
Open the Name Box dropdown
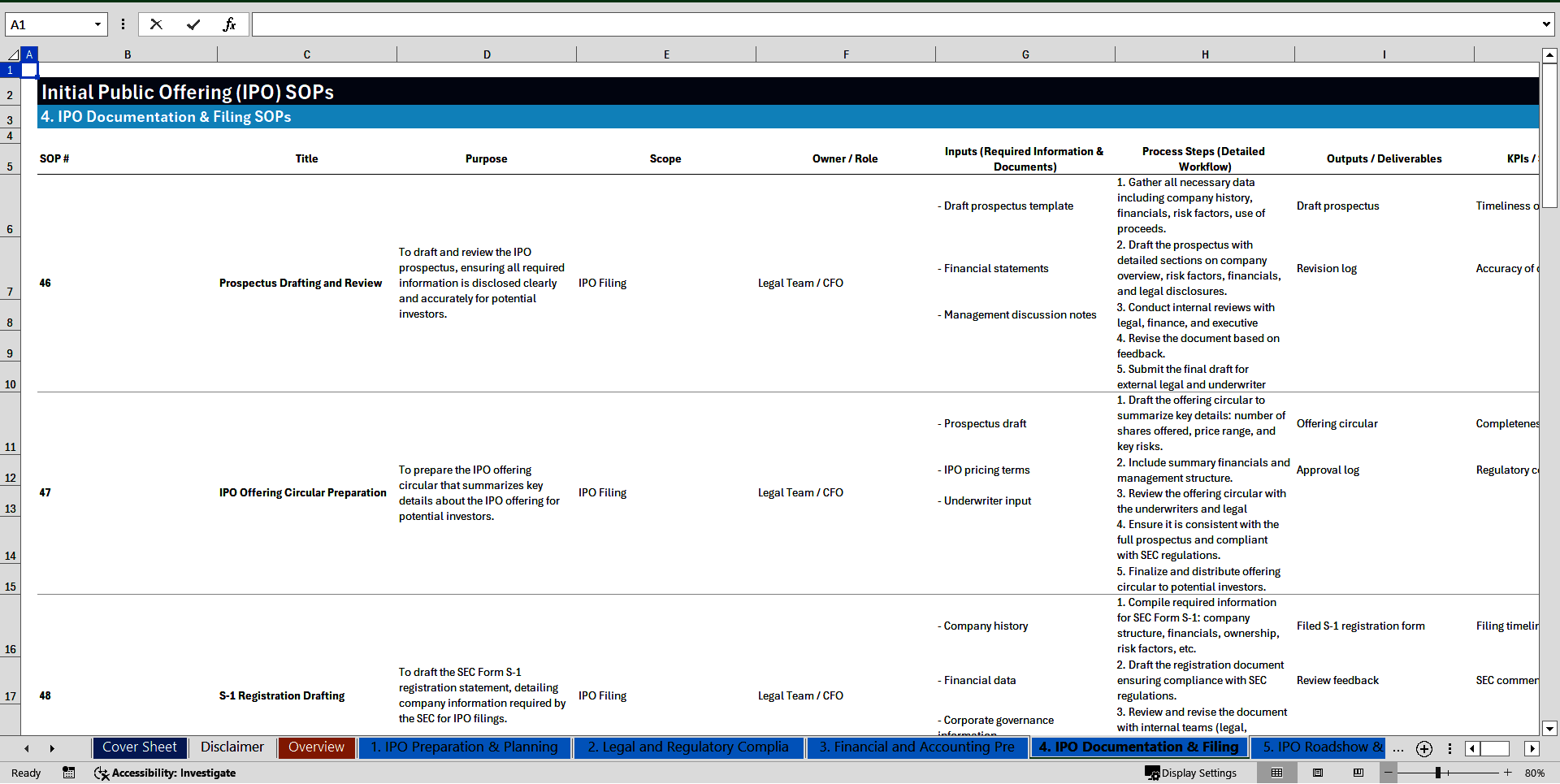coord(97,24)
